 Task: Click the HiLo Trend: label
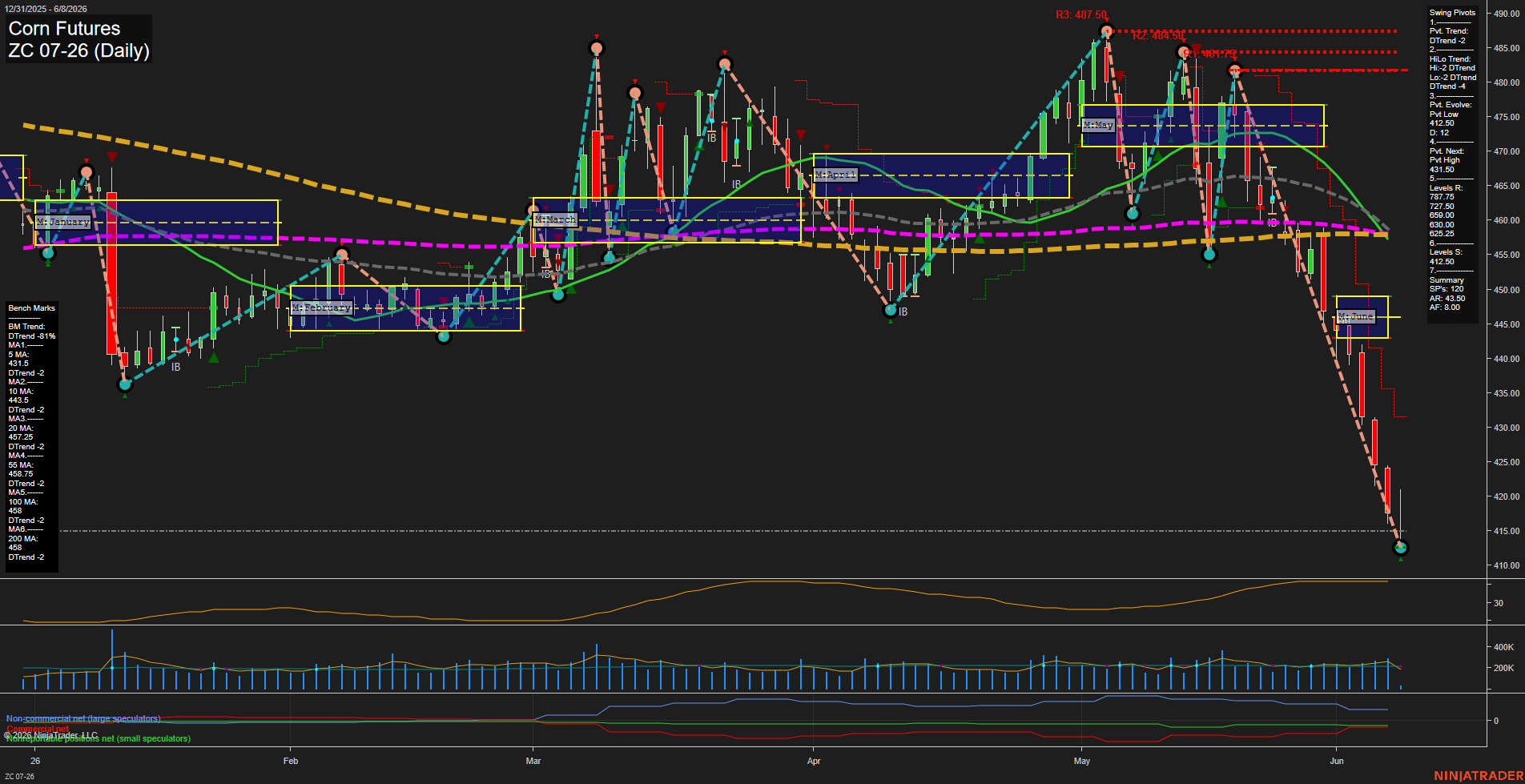(x=1450, y=59)
